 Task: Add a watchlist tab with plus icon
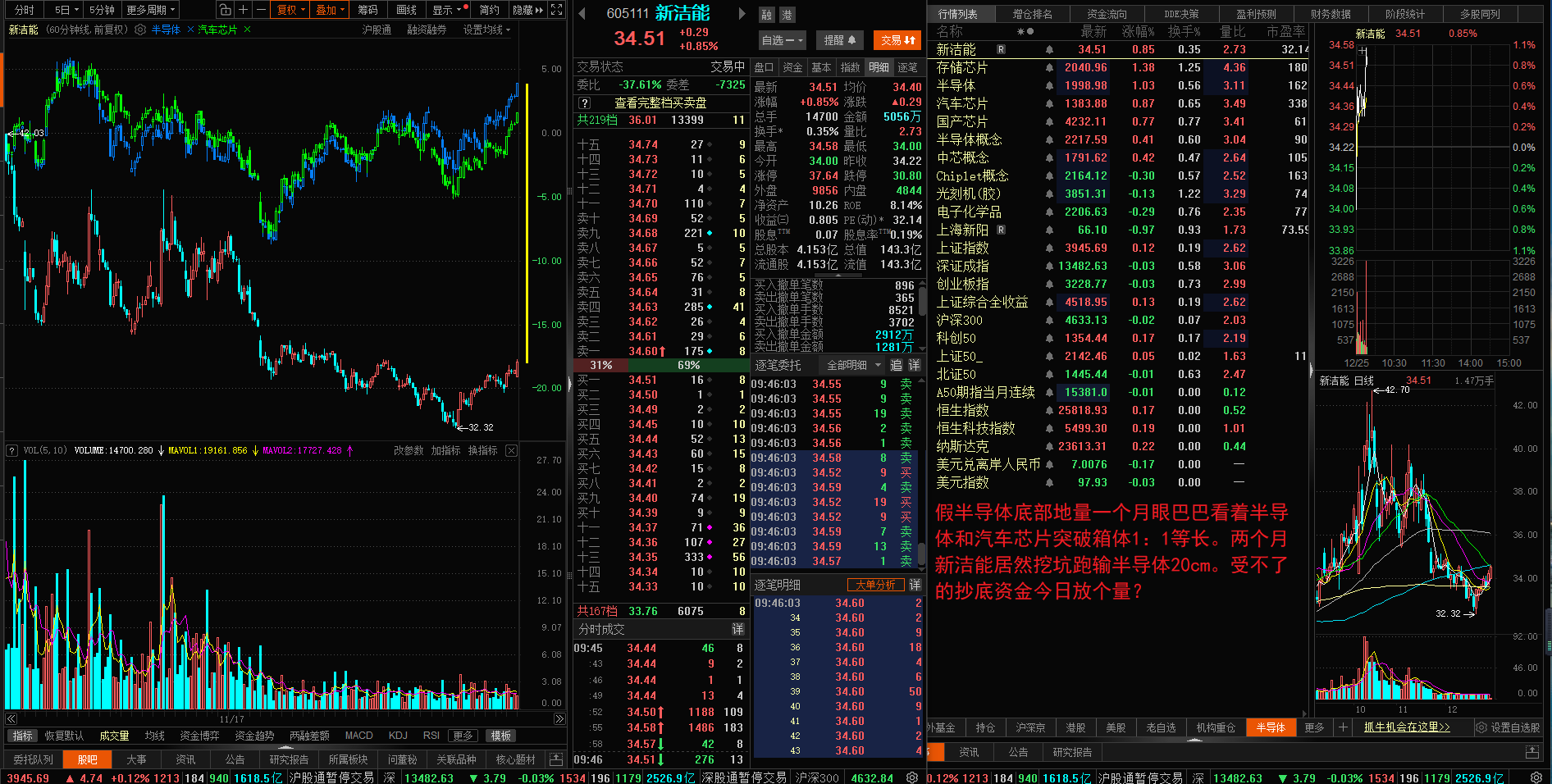(x=1343, y=727)
